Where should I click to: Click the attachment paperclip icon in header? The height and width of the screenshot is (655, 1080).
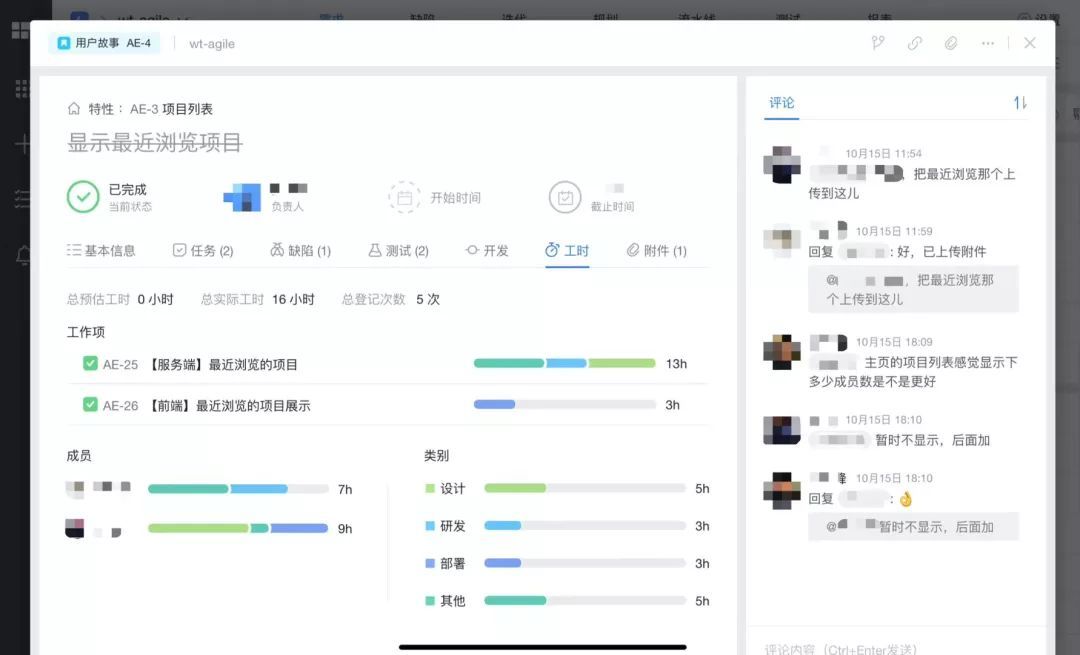click(x=951, y=43)
